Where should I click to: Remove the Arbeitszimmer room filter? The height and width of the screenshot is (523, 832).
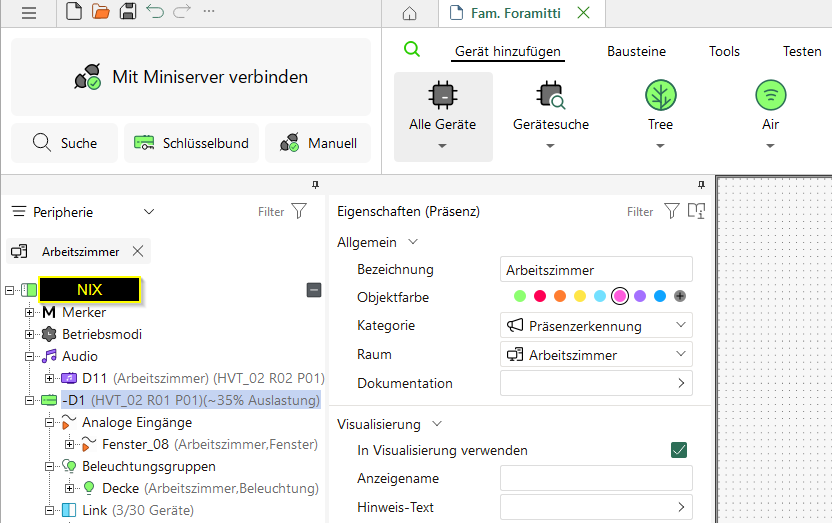pos(137,251)
